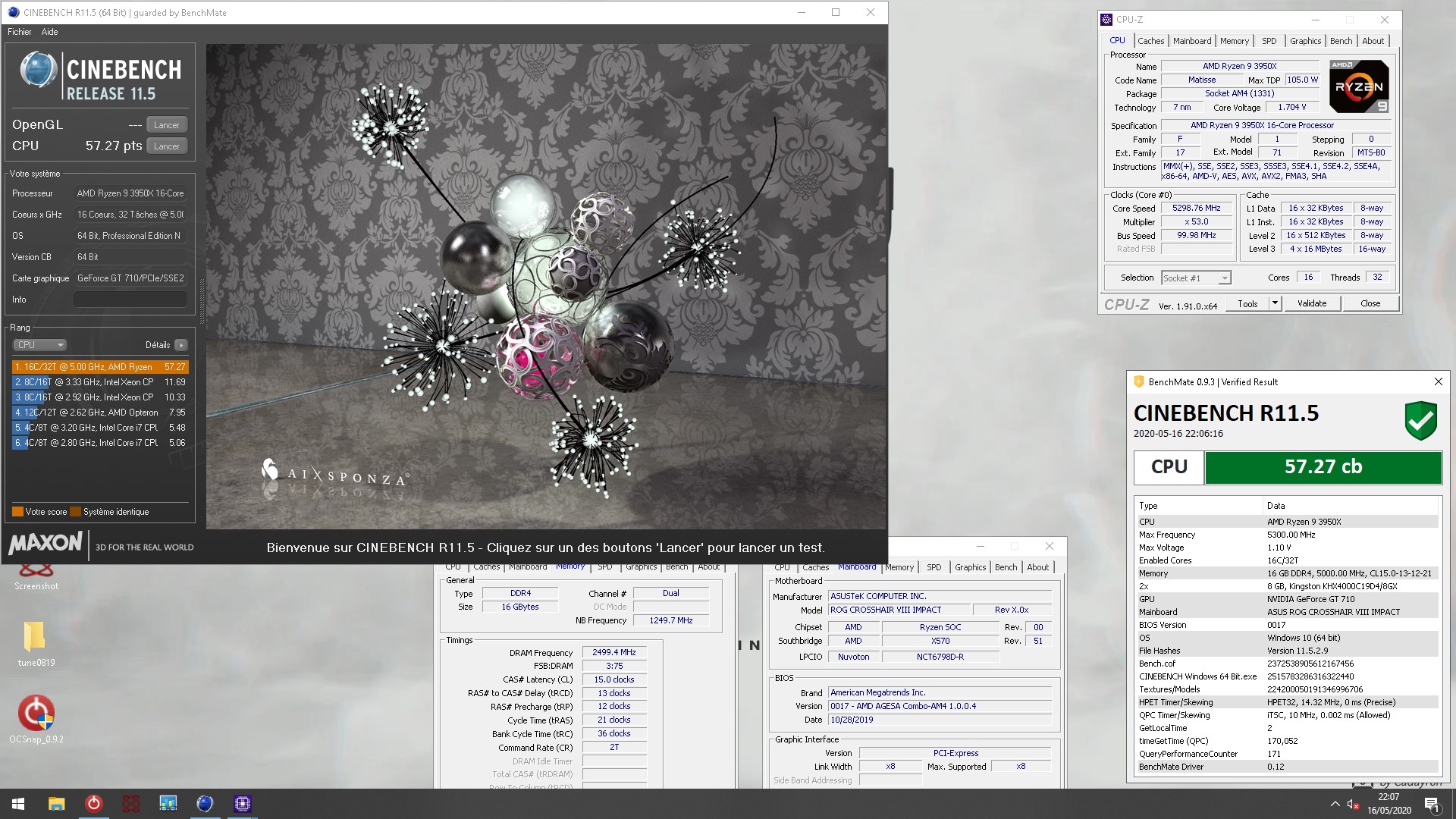Click the Cinebench sphere logo icon

point(38,71)
